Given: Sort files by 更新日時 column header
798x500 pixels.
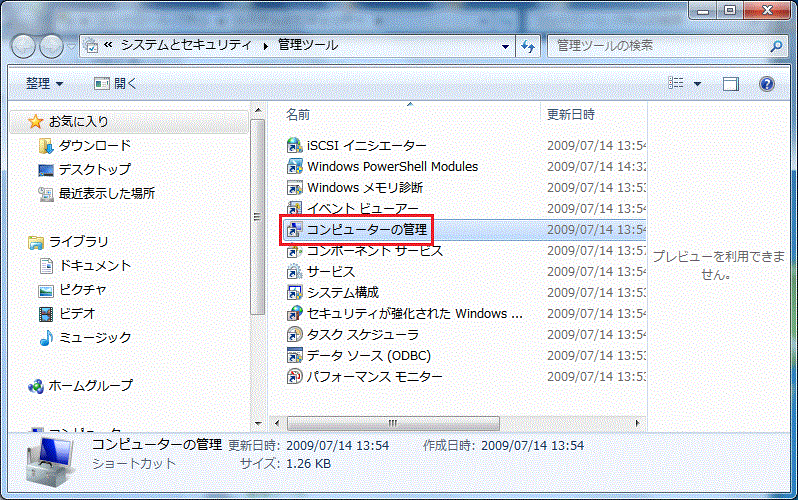Looking at the screenshot, I should tap(572, 114).
